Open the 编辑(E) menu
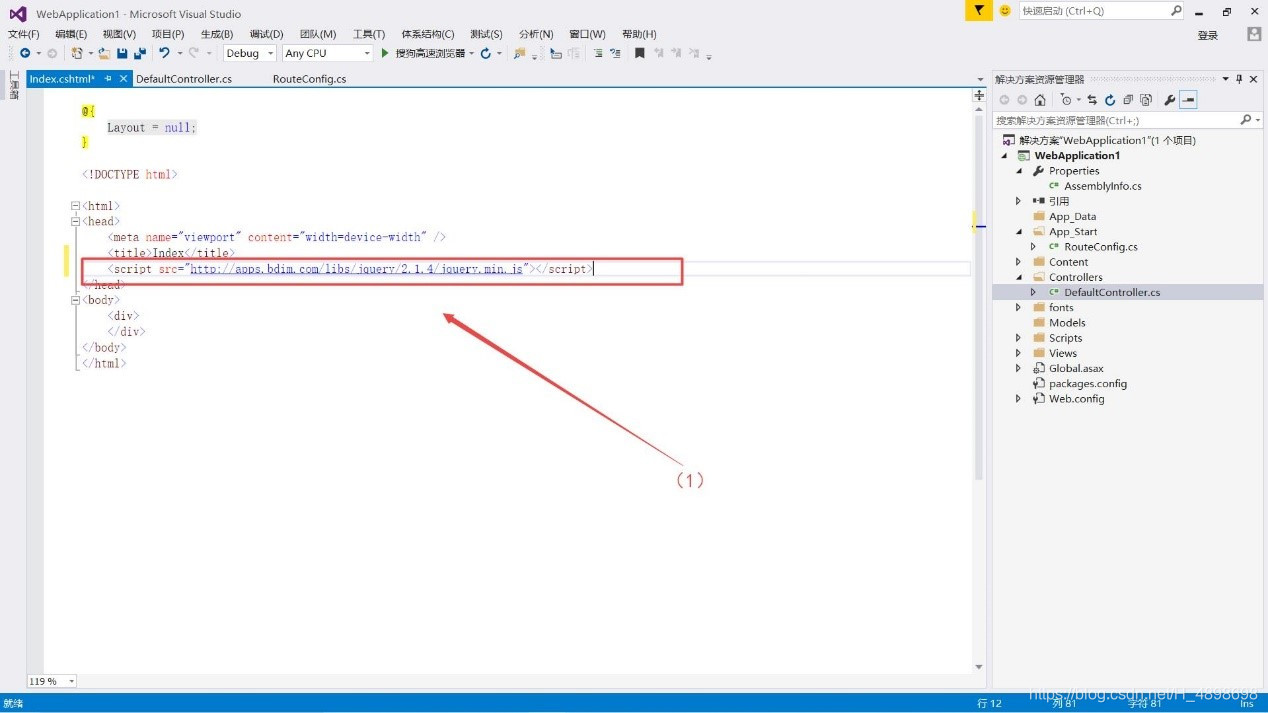Screen dimensions: 1268x713 [x=71, y=34]
